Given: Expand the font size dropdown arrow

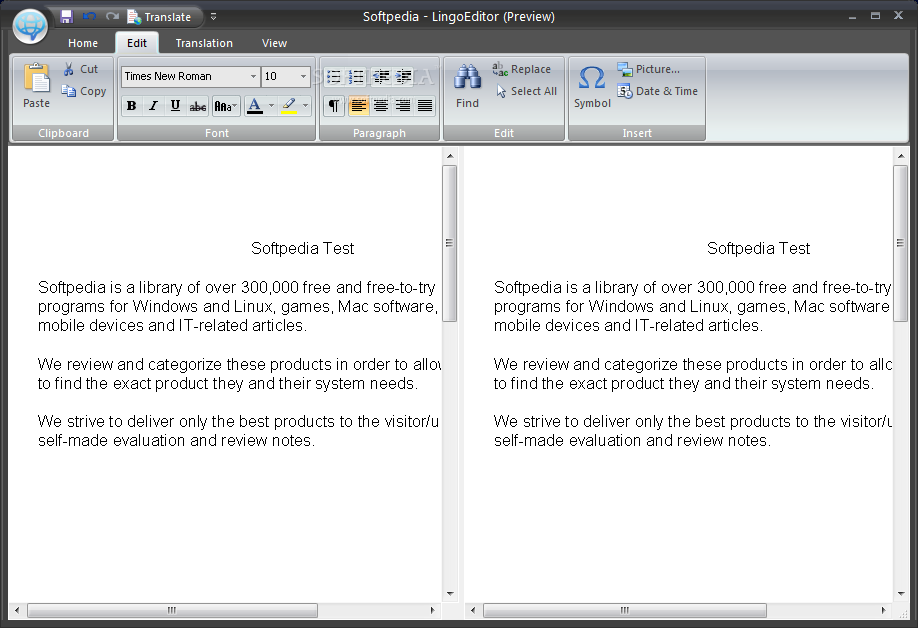Looking at the screenshot, I should tap(303, 76).
